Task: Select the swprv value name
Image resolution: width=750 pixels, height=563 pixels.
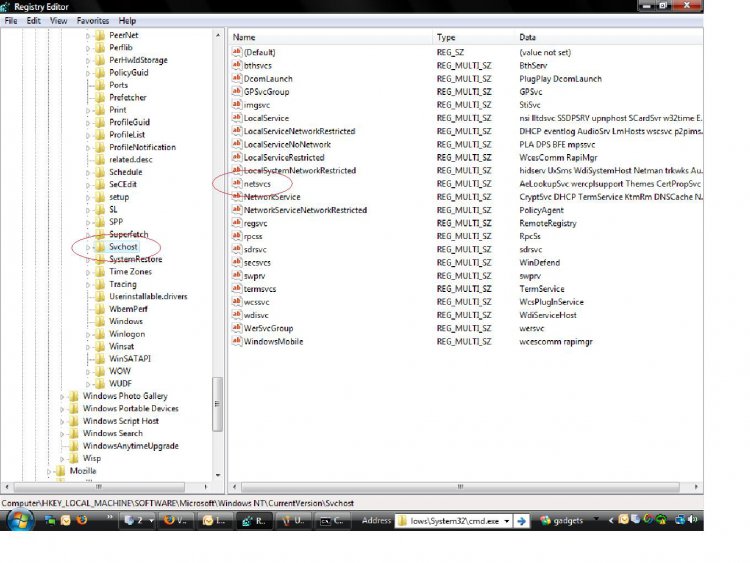Action: tap(254, 276)
